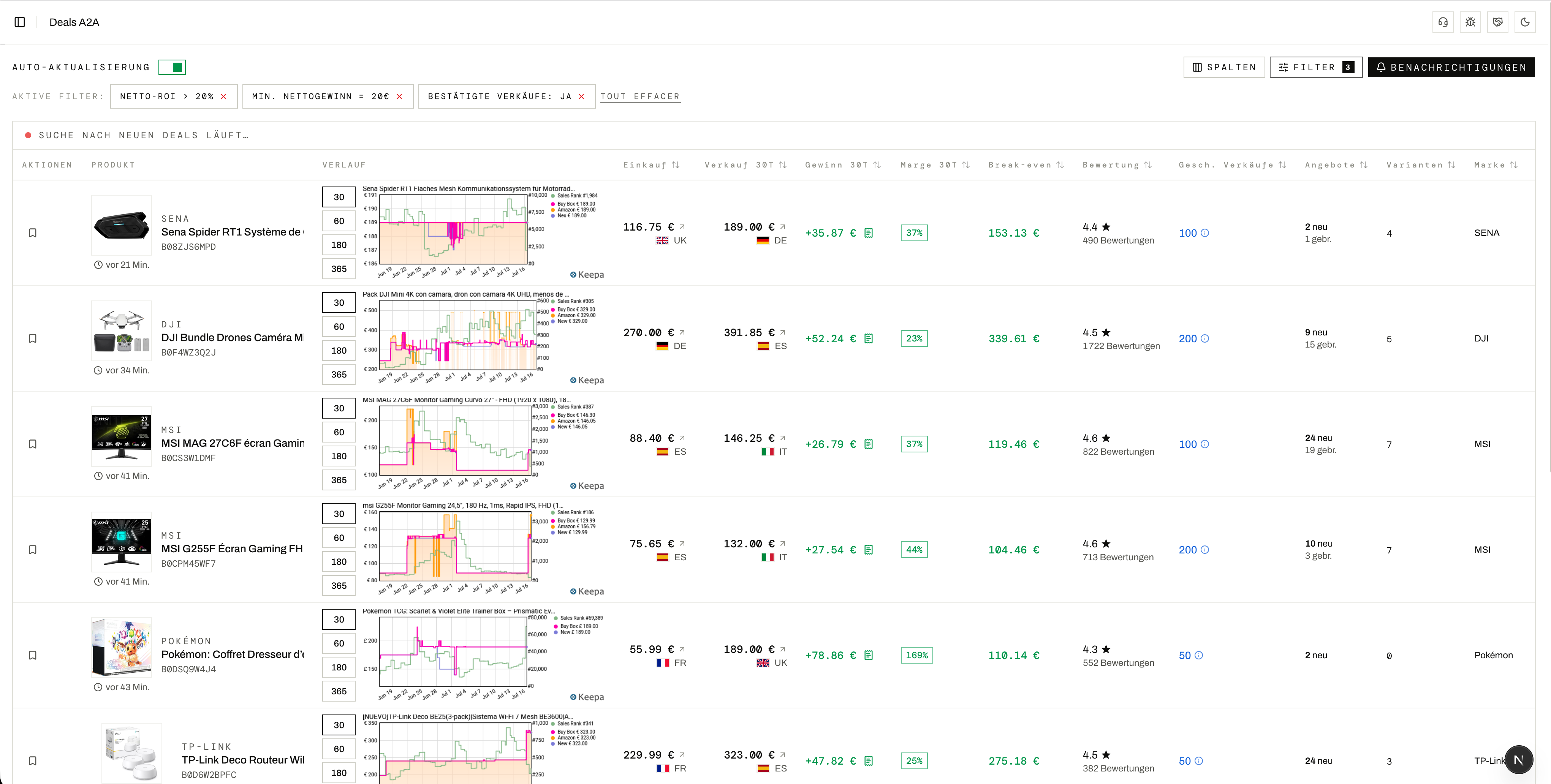Open MSI G255F purchase link arrow at 75.65 €

pyautogui.click(x=682, y=543)
